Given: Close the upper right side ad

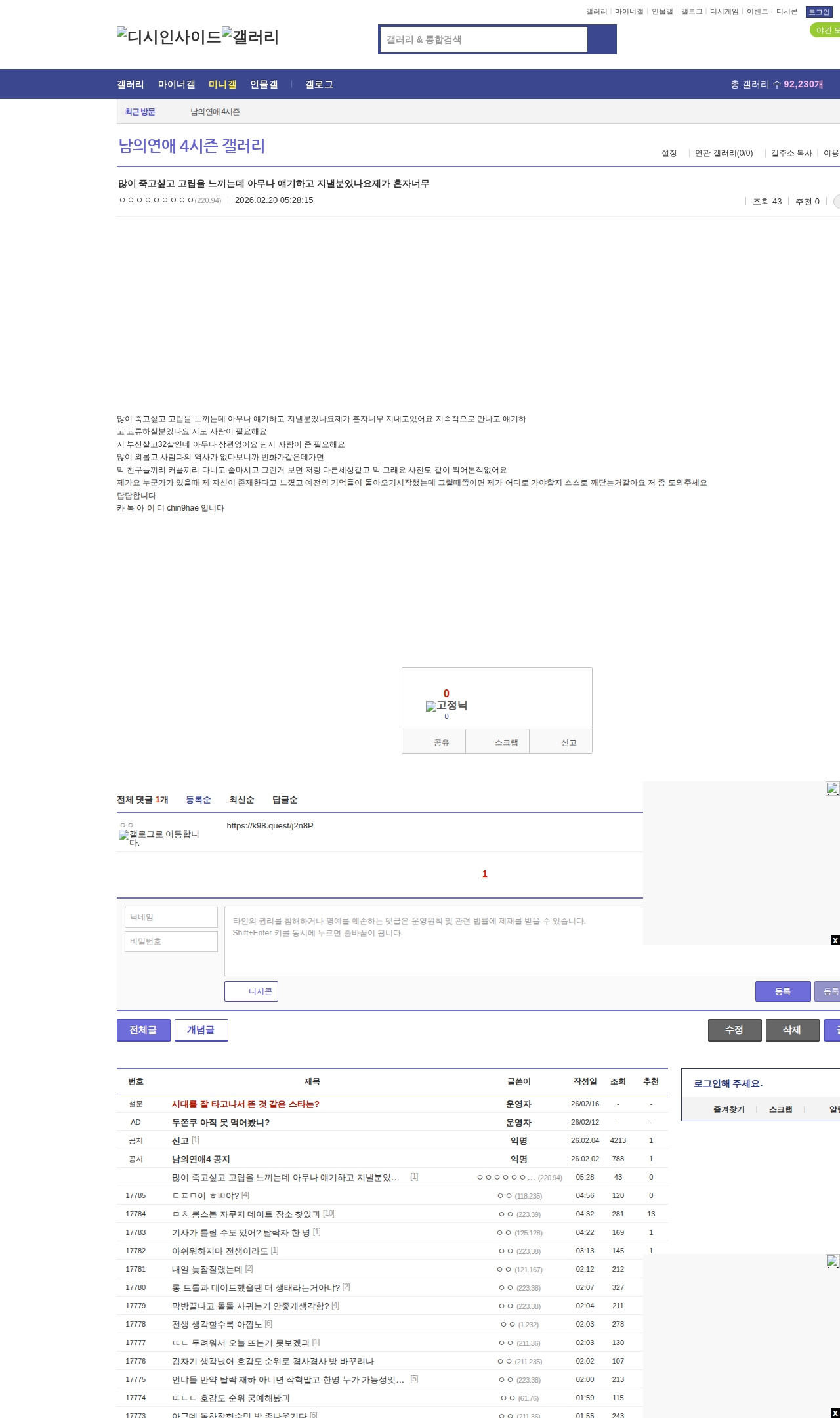Looking at the screenshot, I should (x=835, y=941).
